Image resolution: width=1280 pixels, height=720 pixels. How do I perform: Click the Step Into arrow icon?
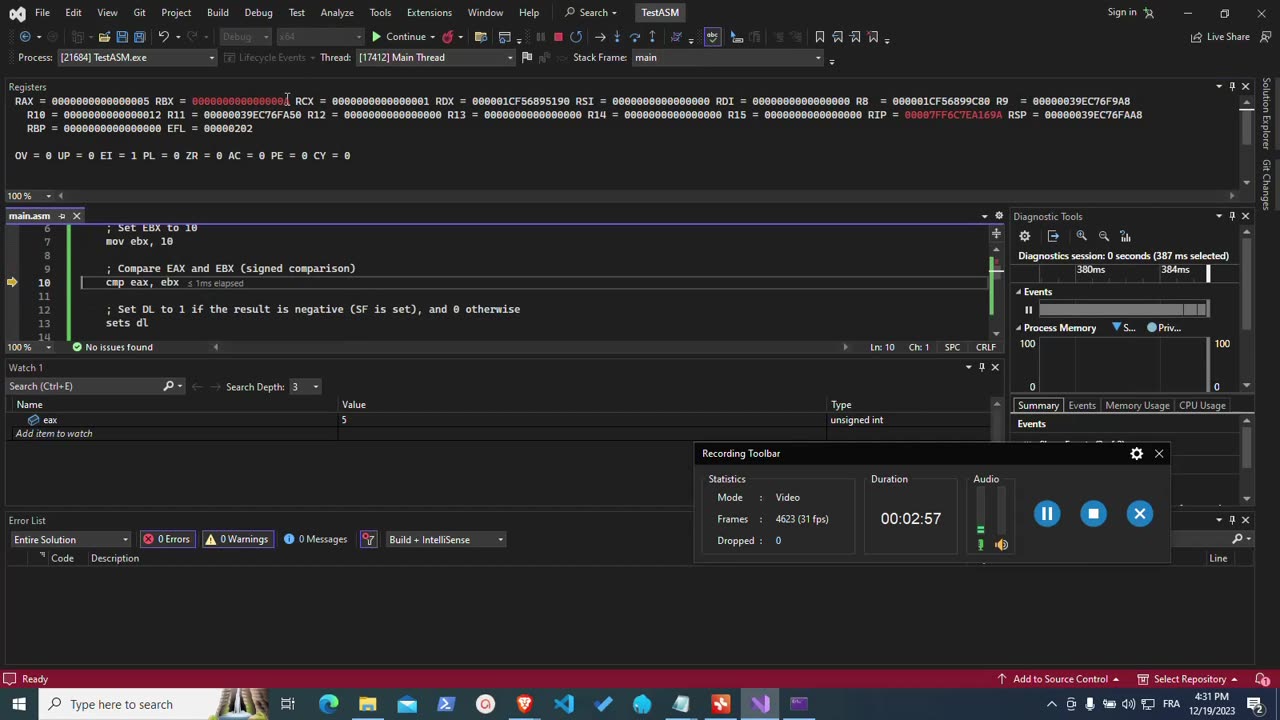coord(617,37)
